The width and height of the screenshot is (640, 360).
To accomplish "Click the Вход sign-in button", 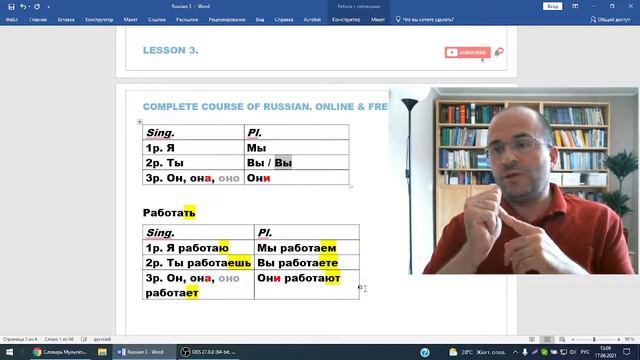I will [553, 7].
